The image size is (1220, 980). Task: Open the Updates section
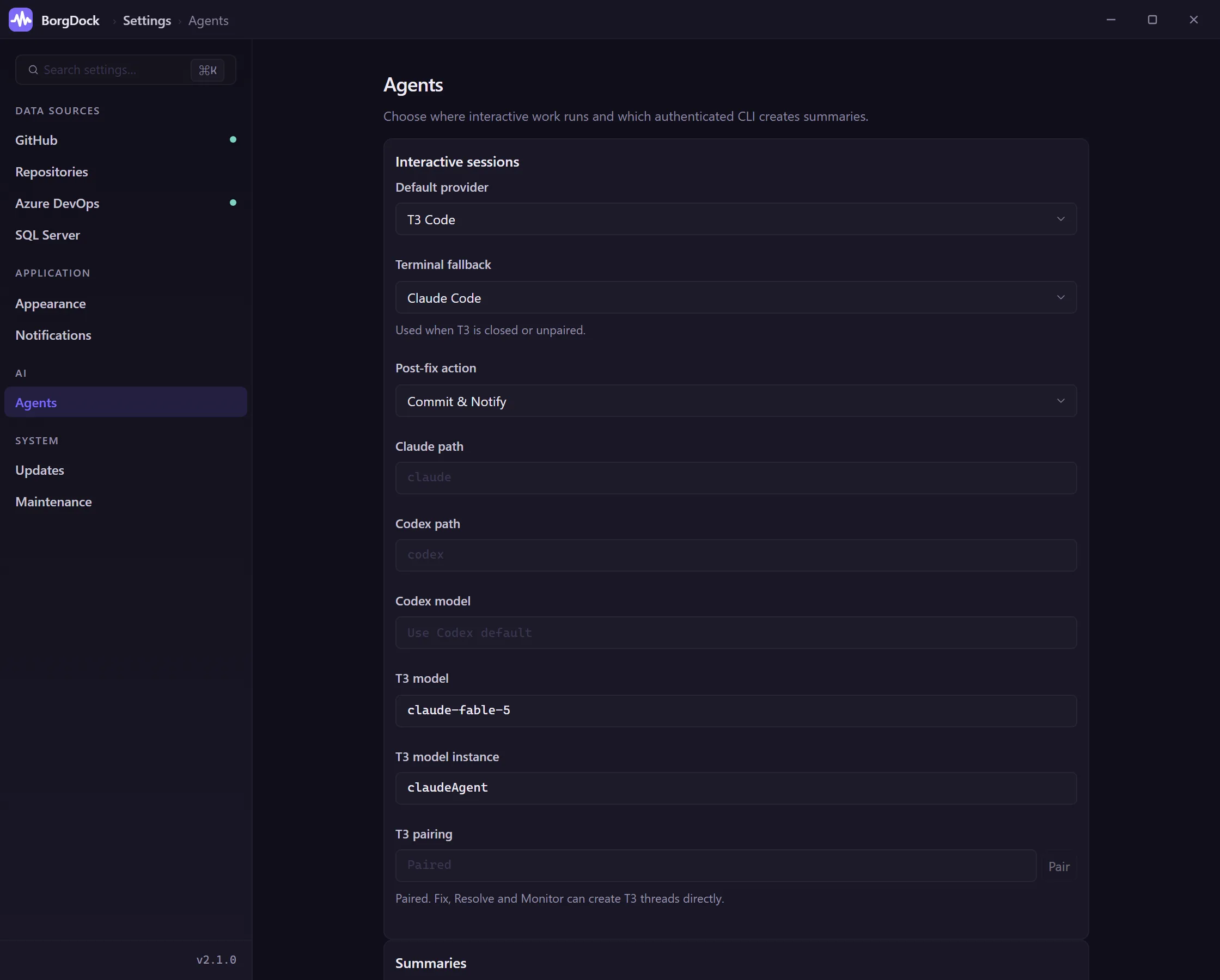126,470
